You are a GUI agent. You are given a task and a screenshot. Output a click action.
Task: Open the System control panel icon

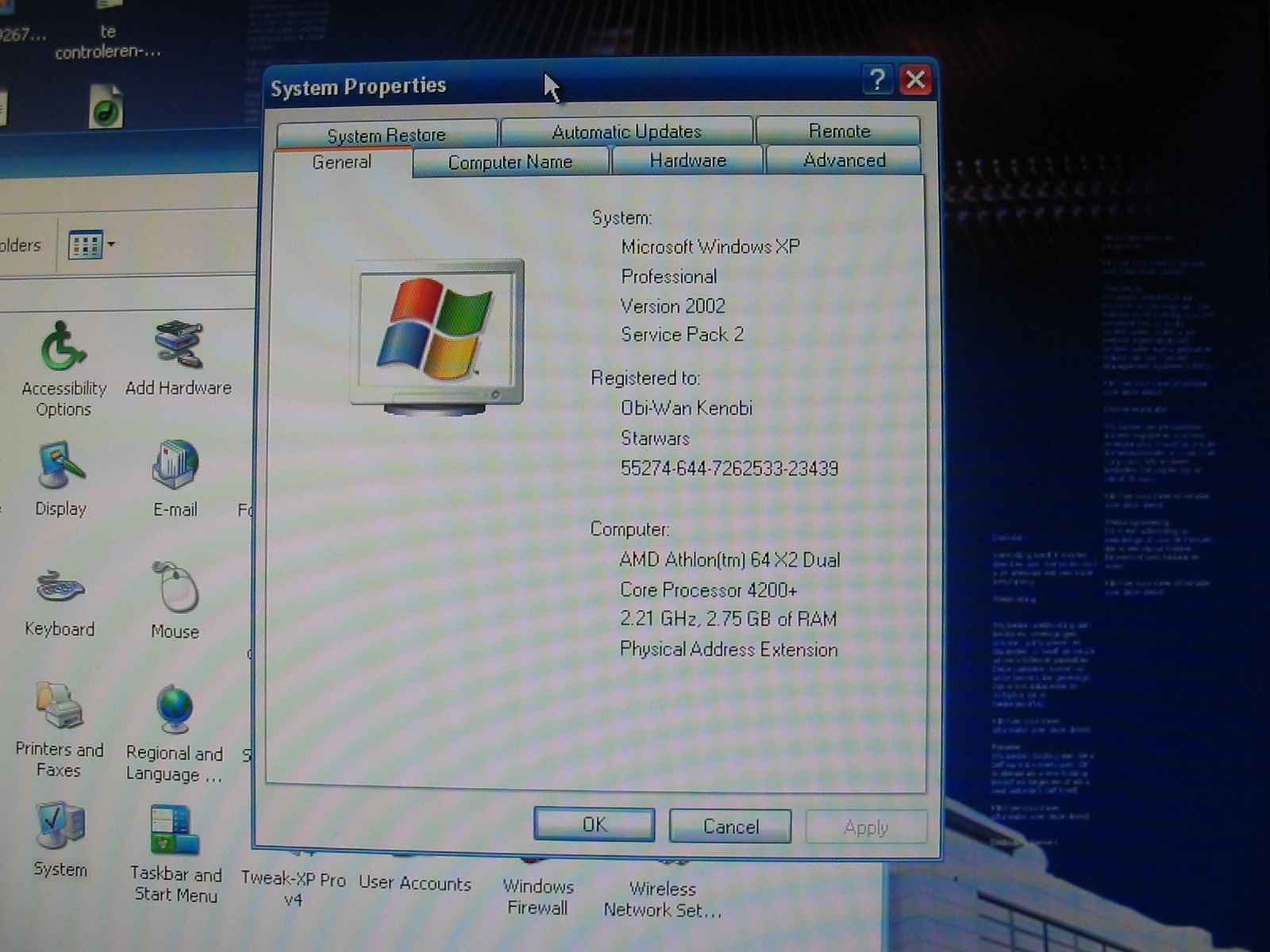[60, 827]
